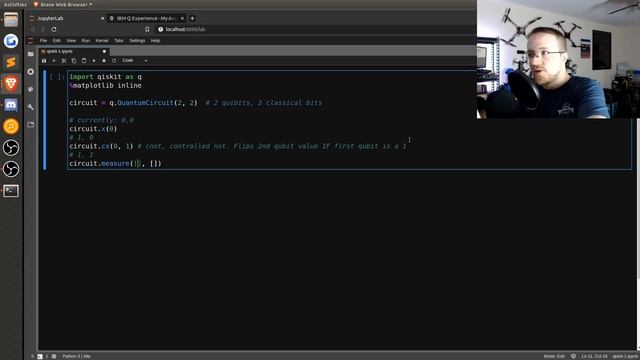Cut the selected cell with the scissors icon
The width and height of the screenshot is (640, 360).
coord(64,60)
